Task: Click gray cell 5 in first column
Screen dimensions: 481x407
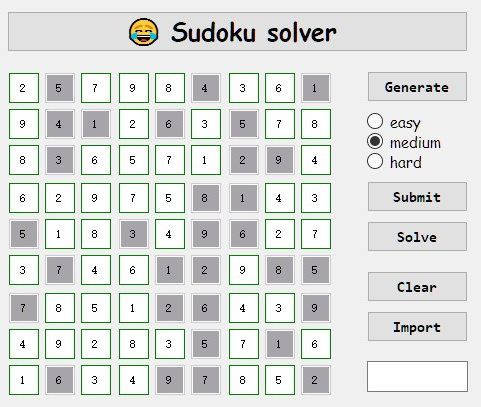Action: tap(24, 234)
